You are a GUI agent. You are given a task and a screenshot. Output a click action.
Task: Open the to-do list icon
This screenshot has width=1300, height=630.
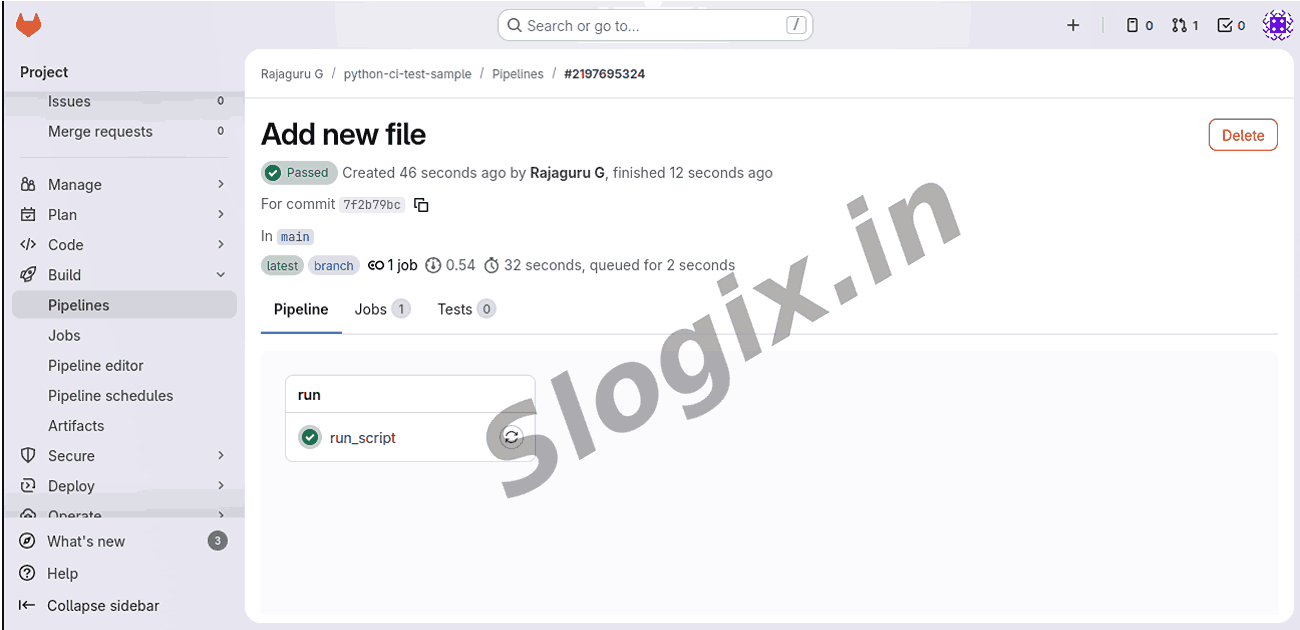(x=1231, y=25)
